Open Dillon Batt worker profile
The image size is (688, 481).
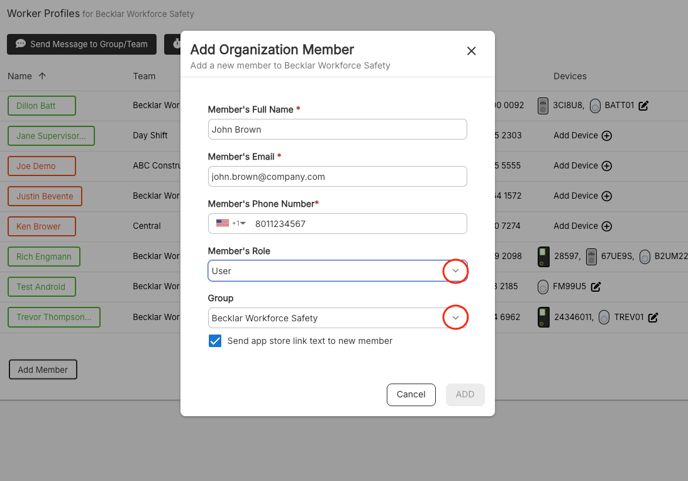click(x=42, y=106)
